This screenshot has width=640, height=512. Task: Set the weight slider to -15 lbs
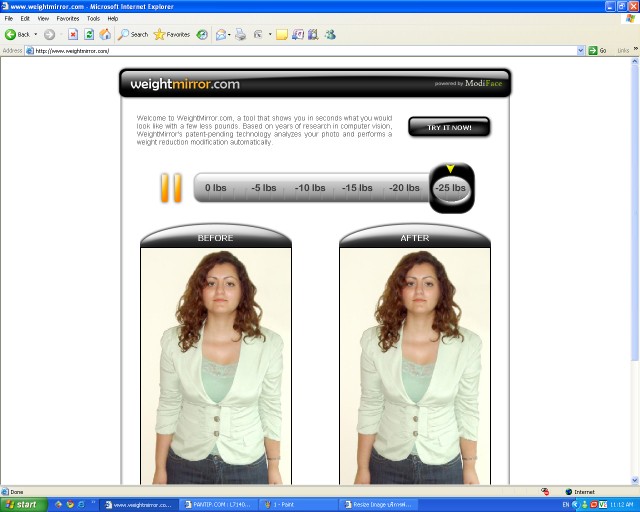pyautogui.click(x=357, y=188)
